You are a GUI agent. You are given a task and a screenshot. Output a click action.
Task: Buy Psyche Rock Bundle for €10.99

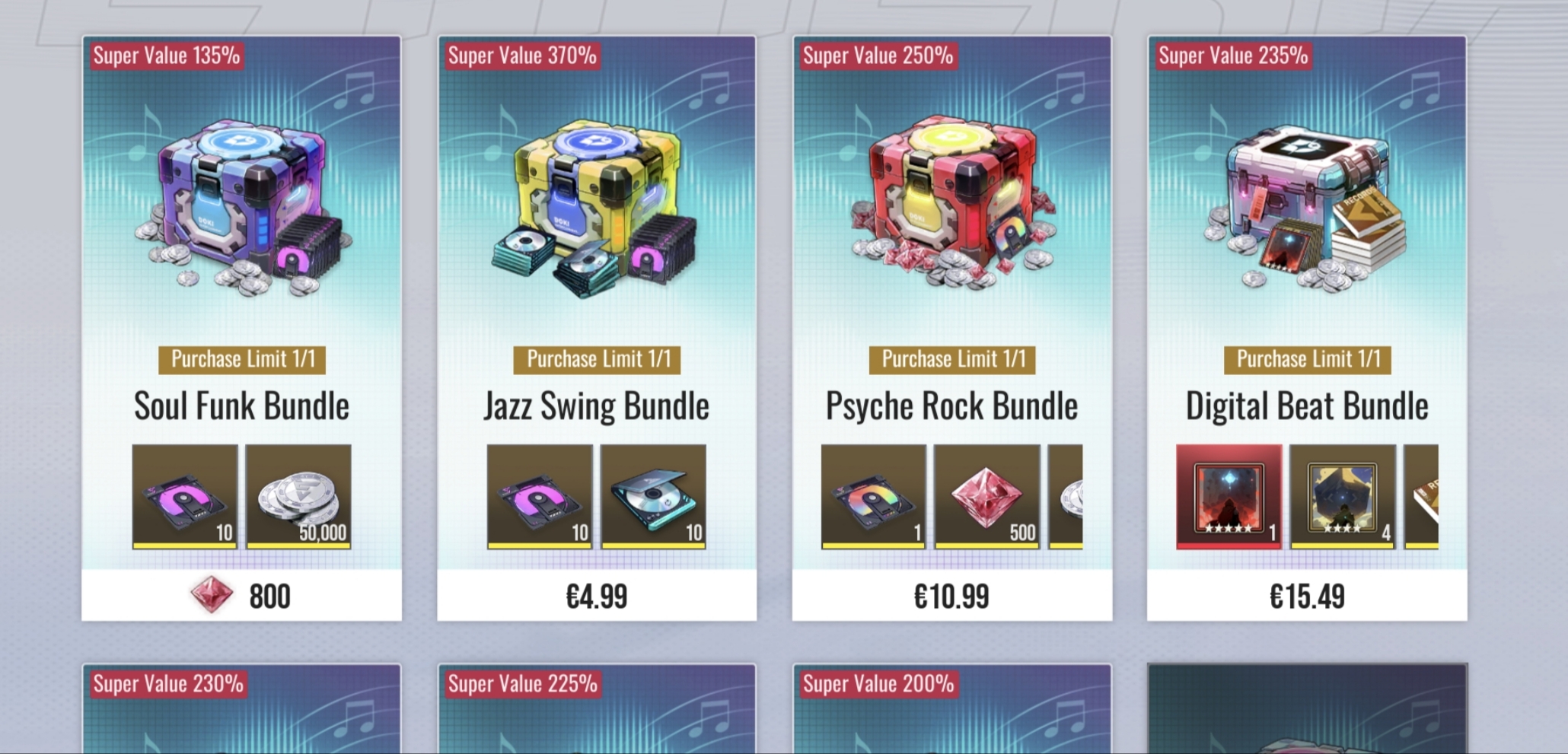click(x=952, y=596)
